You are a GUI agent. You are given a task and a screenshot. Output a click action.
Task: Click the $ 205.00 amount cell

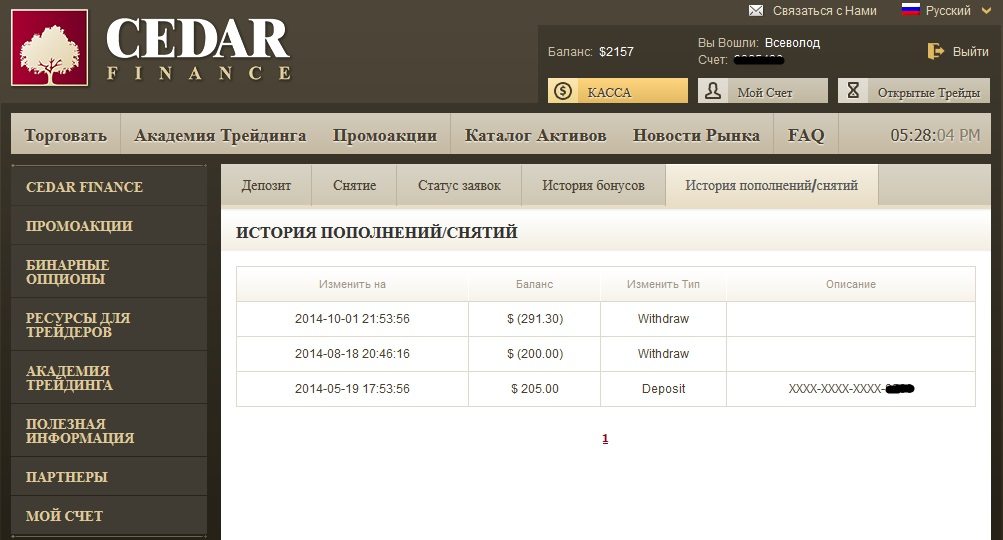click(x=535, y=389)
